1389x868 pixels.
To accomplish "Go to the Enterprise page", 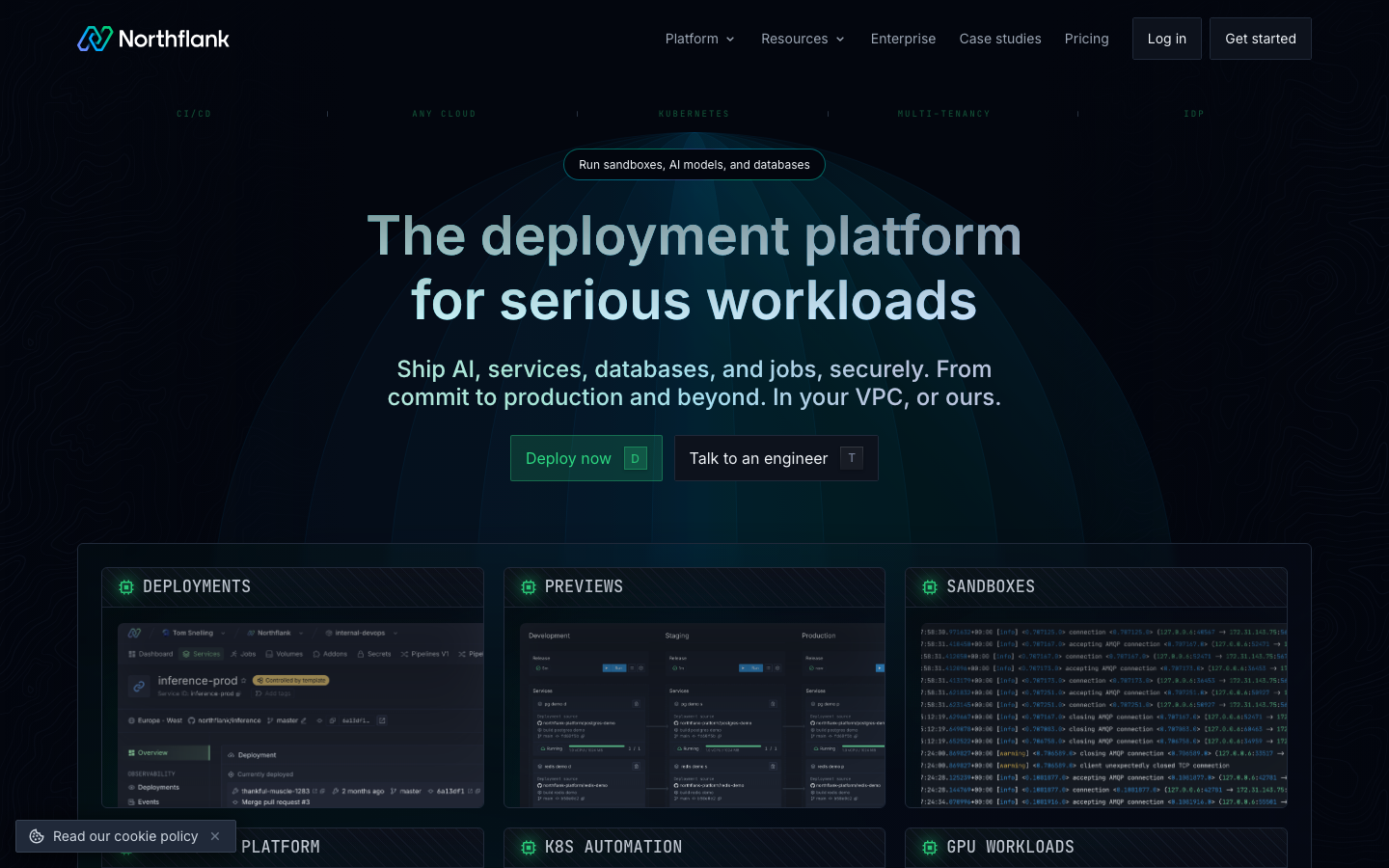I will 903,39.
